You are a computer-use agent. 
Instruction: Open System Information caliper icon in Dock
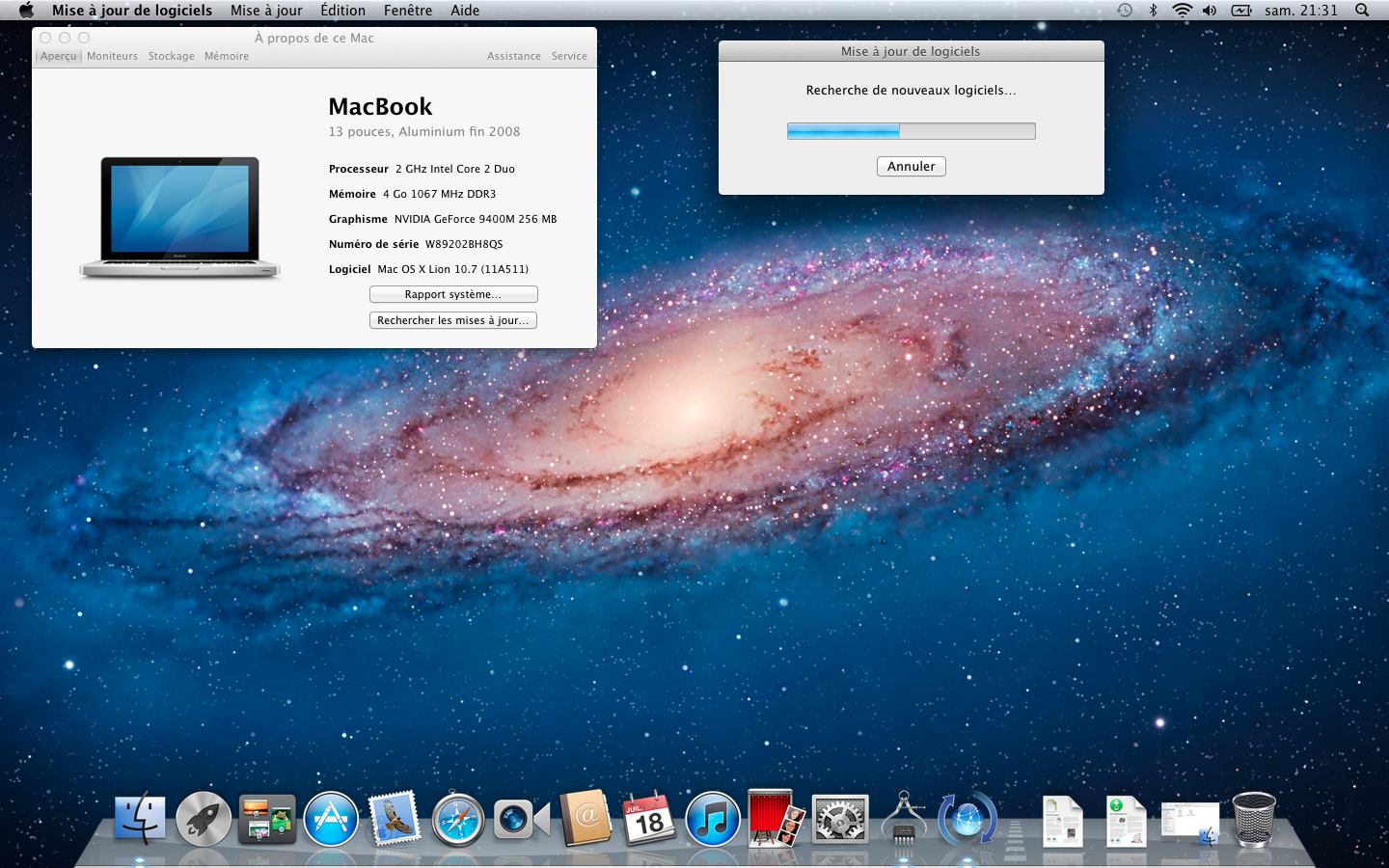[904, 819]
